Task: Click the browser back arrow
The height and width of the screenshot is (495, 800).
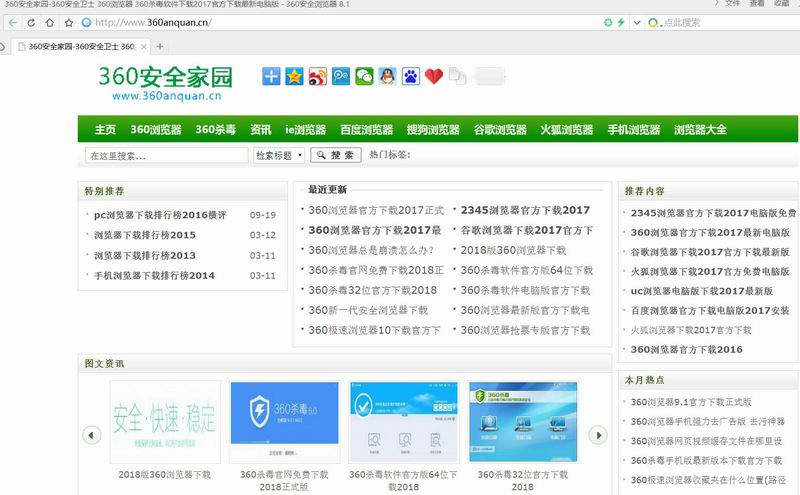Action: click(x=13, y=22)
